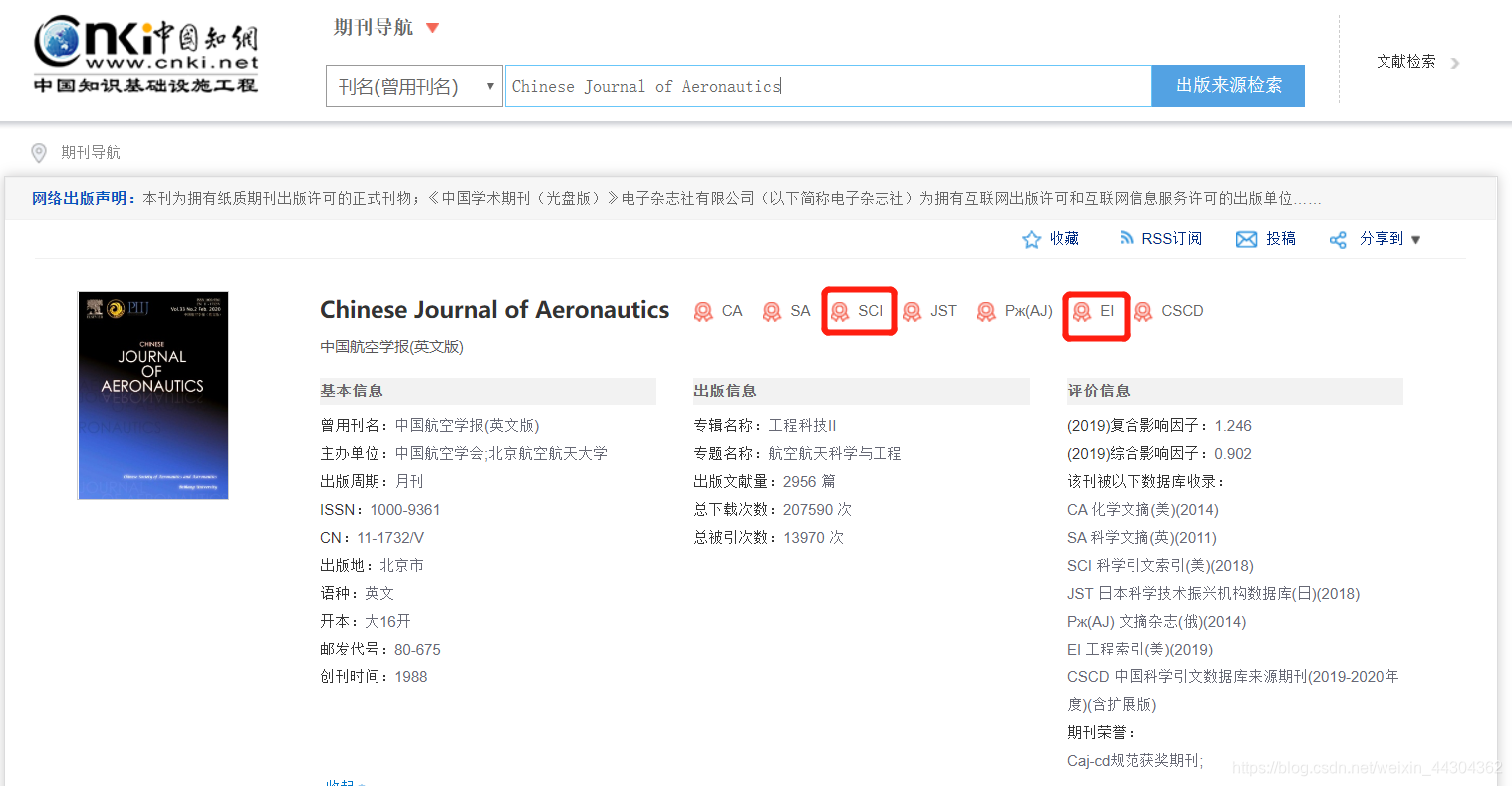Select the CN 11-1732/V value
The height and width of the screenshot is (786, 1512).
pyautogui.click(x=390, y=538)
